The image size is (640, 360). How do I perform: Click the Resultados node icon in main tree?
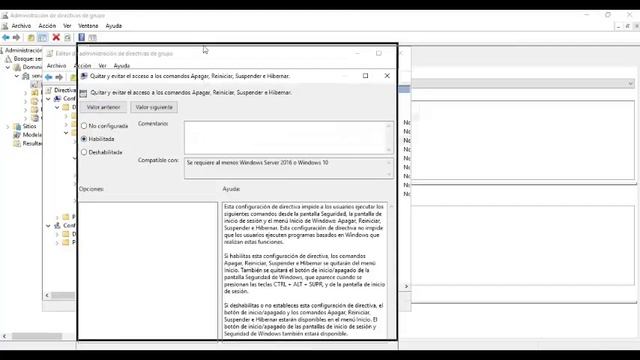[x=17, y=144]
